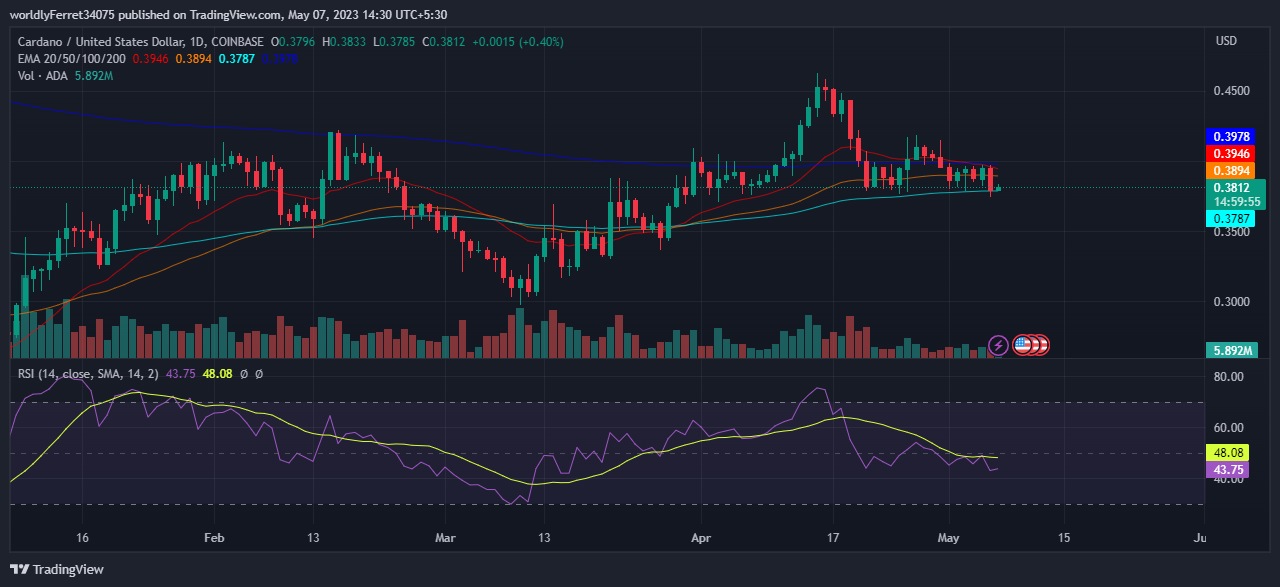Click the purple 43.75 RSI axis tag
This screenshot has width=1280, height=587.
(1228, 469)
